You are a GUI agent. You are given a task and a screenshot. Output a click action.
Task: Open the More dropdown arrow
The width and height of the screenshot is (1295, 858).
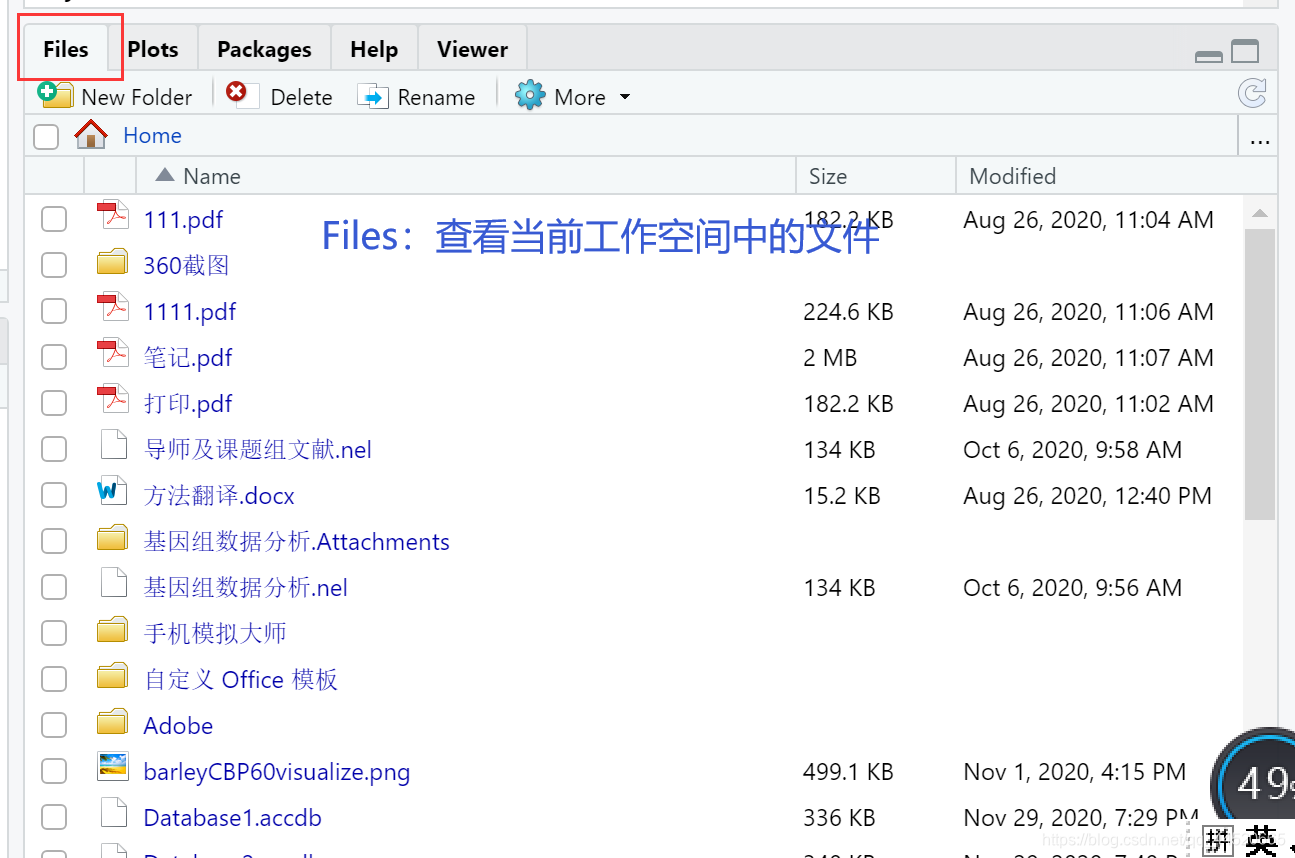pyautogui.click(x=625, y=97)
